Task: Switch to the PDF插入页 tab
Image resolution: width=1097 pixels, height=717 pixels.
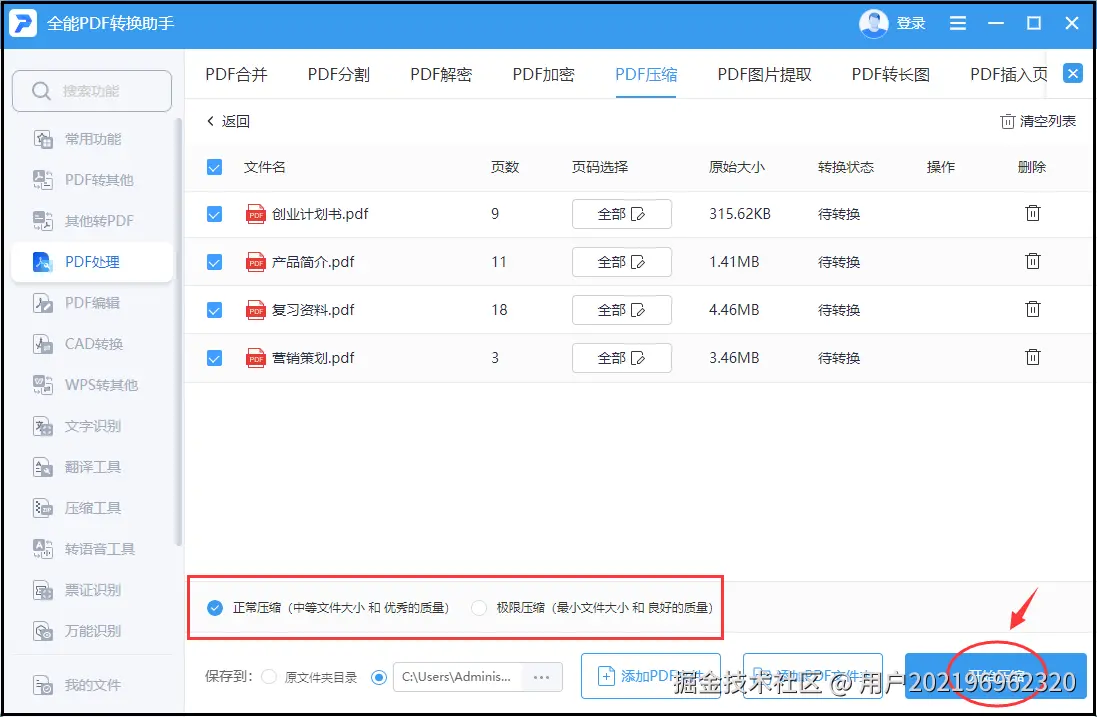Action: click(x=1008, y=74)
